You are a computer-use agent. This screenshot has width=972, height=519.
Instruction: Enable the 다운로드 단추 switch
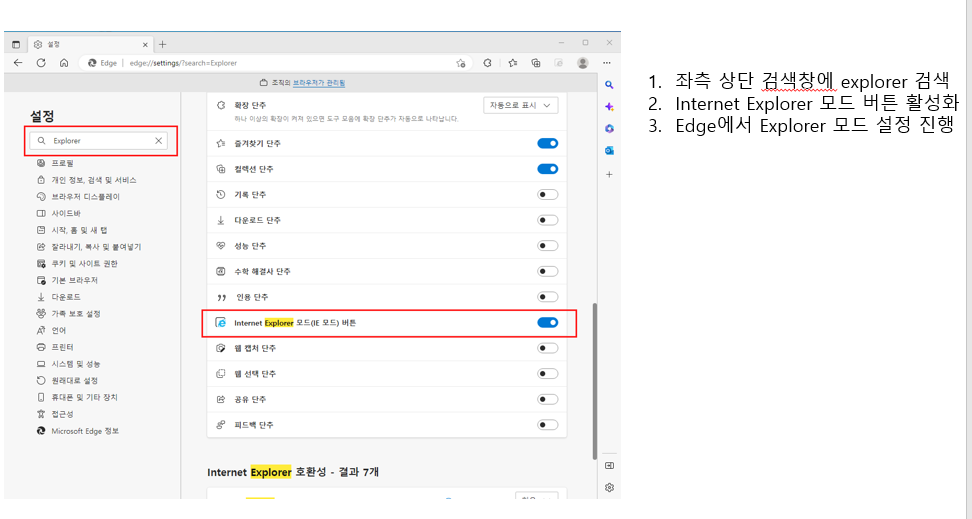[x=547, y=220]
